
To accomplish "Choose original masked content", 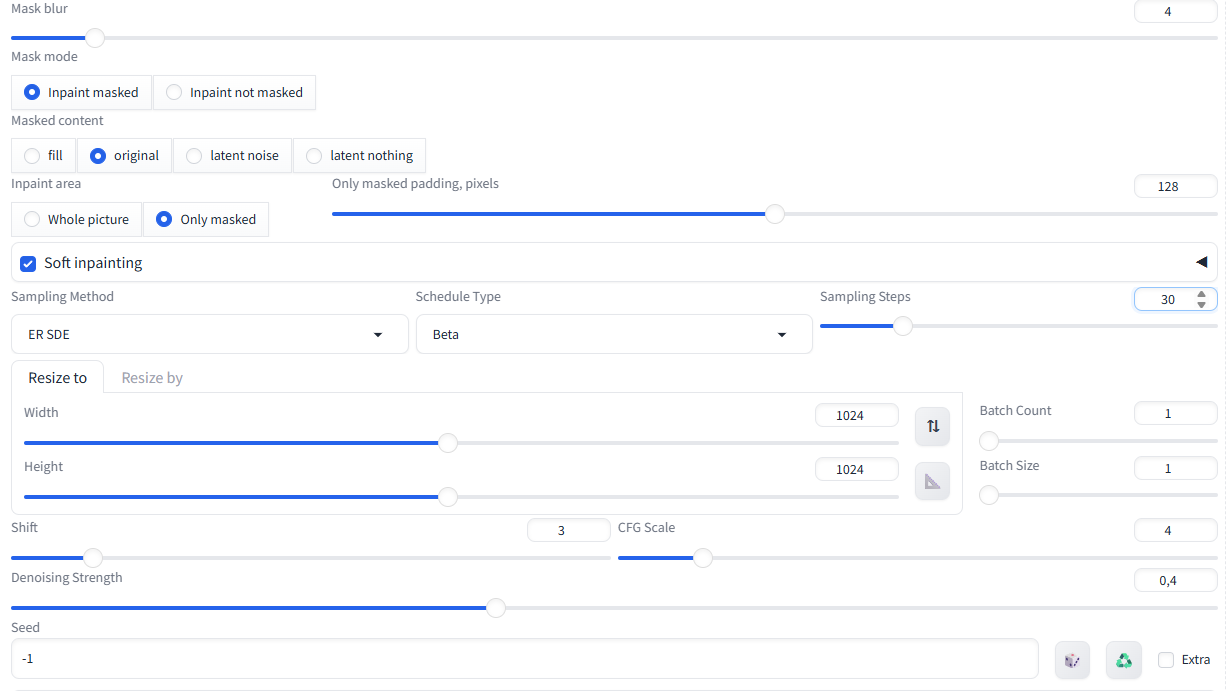I will tap(124, 155).
